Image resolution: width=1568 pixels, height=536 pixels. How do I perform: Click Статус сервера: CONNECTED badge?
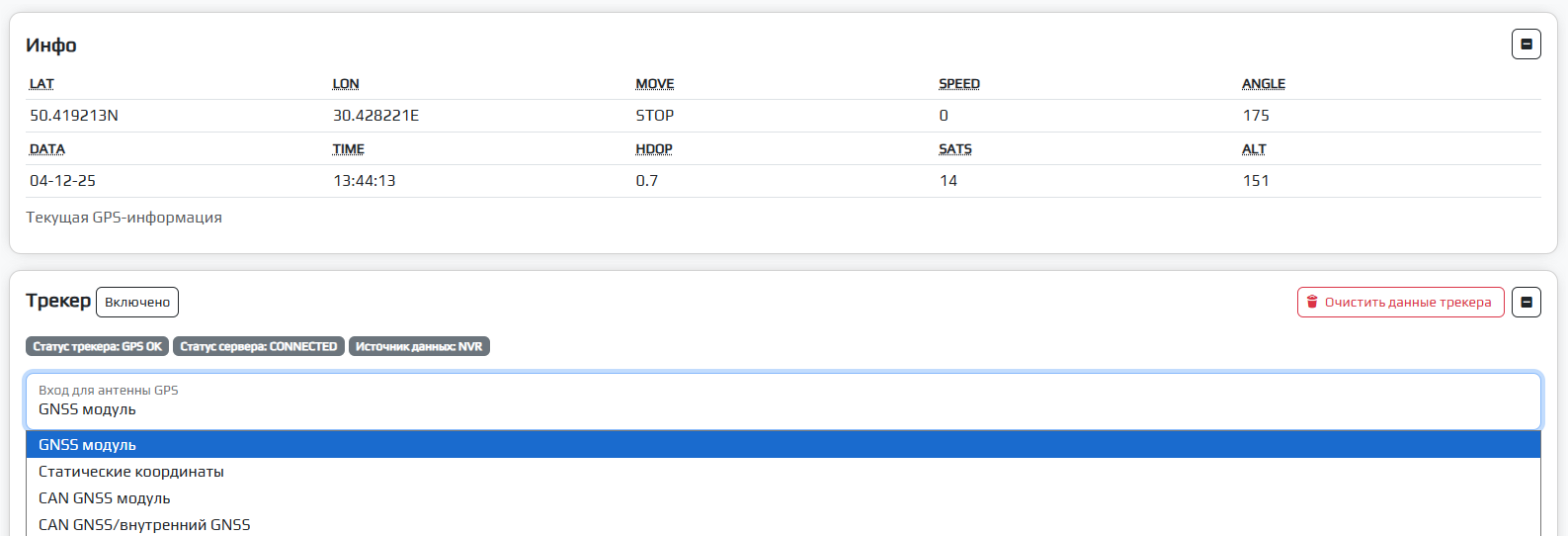259,346
